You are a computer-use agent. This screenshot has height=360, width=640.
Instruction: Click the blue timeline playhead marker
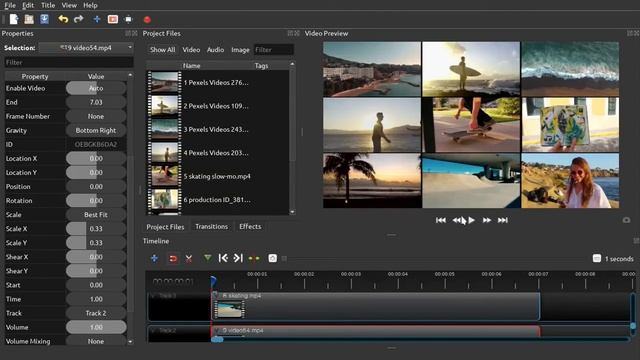(213, 281)
